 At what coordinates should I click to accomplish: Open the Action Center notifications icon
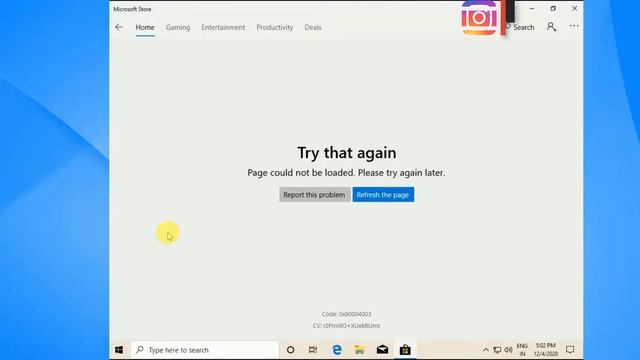tap(570, 350)
